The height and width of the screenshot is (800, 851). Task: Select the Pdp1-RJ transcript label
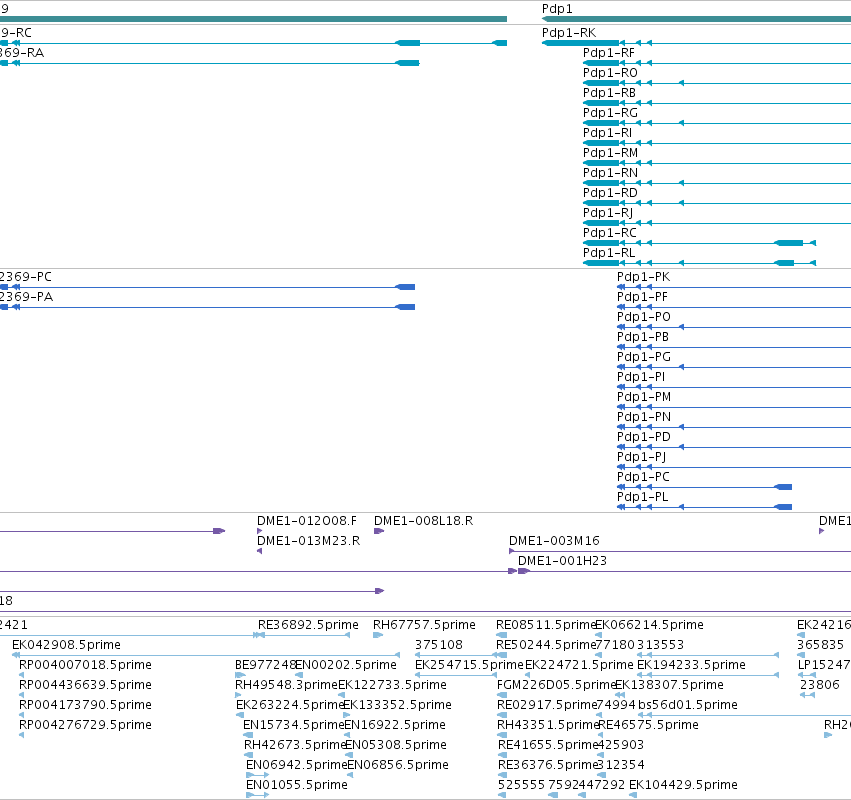608,213
